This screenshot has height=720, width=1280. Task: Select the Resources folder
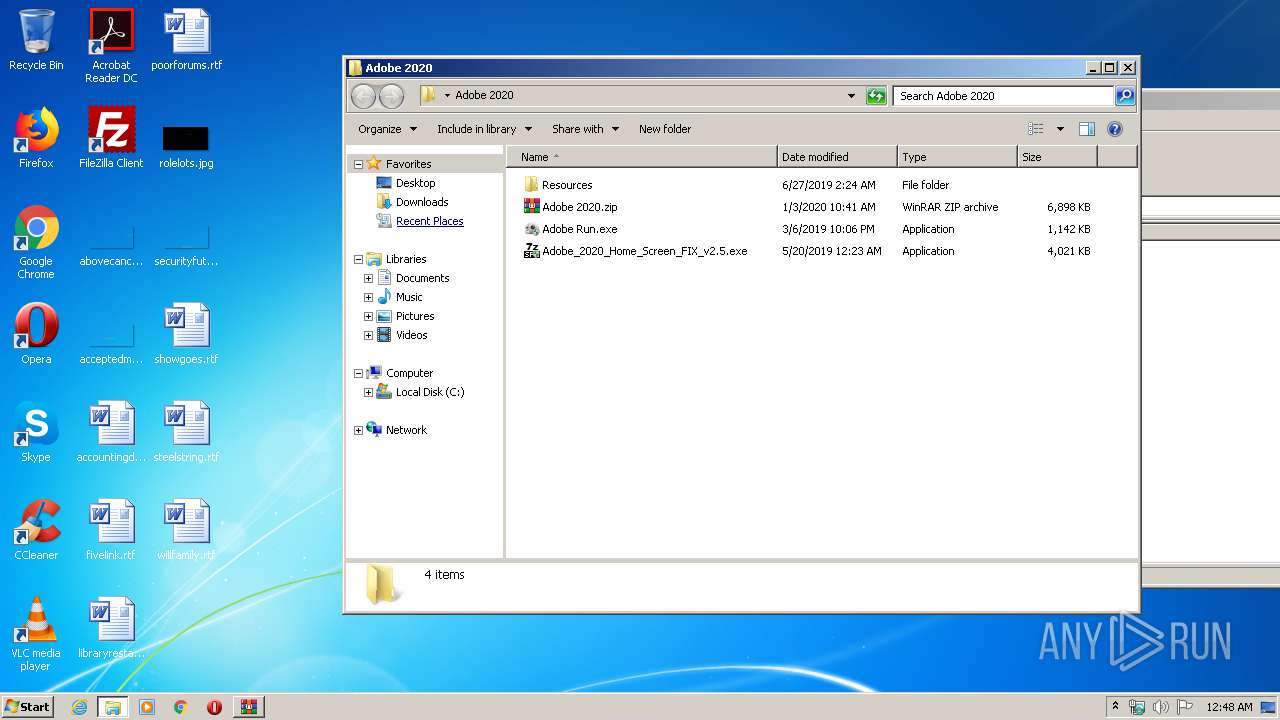click(x=567, y=185)
